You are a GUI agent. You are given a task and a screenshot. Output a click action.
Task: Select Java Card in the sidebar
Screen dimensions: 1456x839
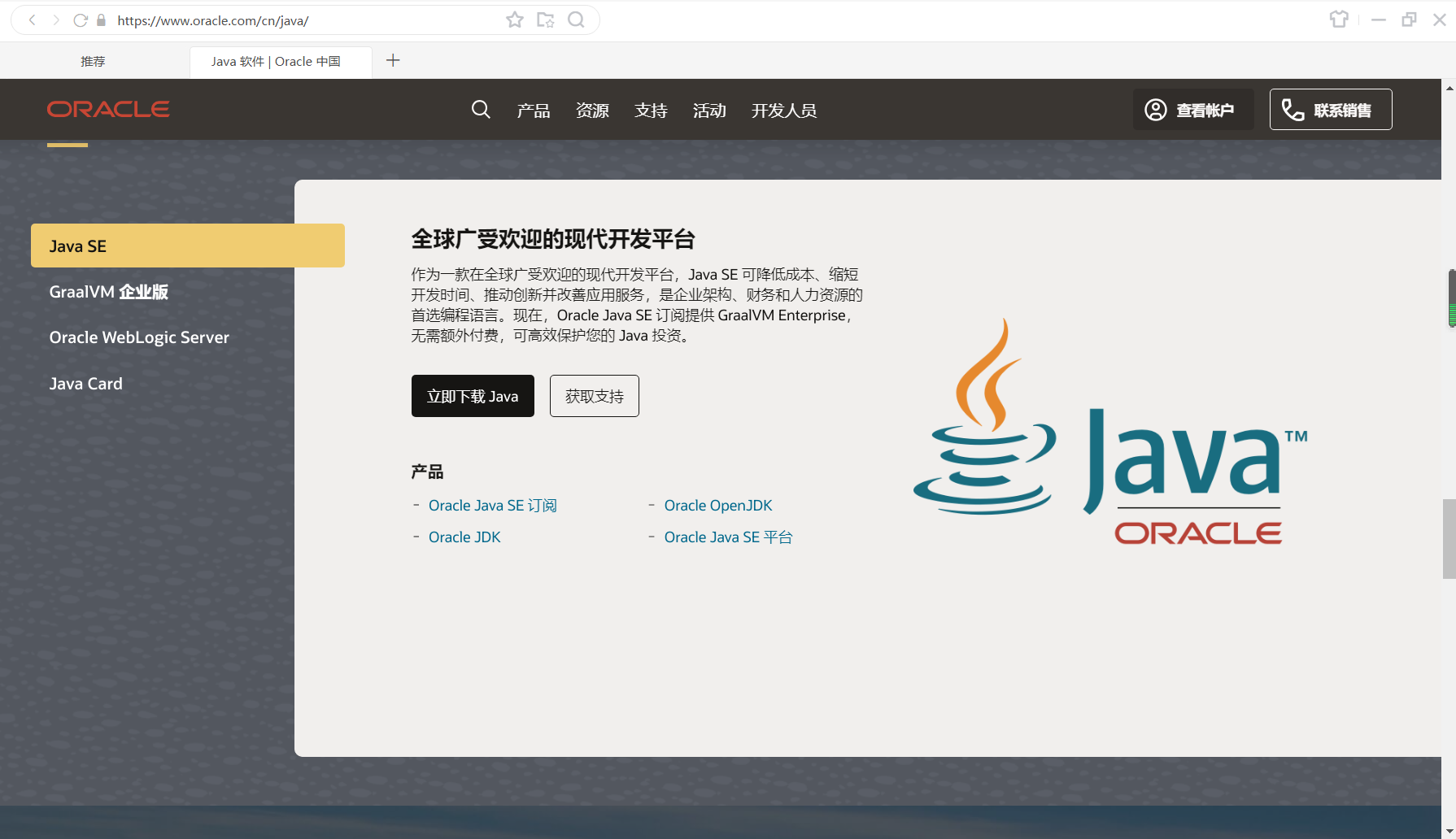coord(85,384)
